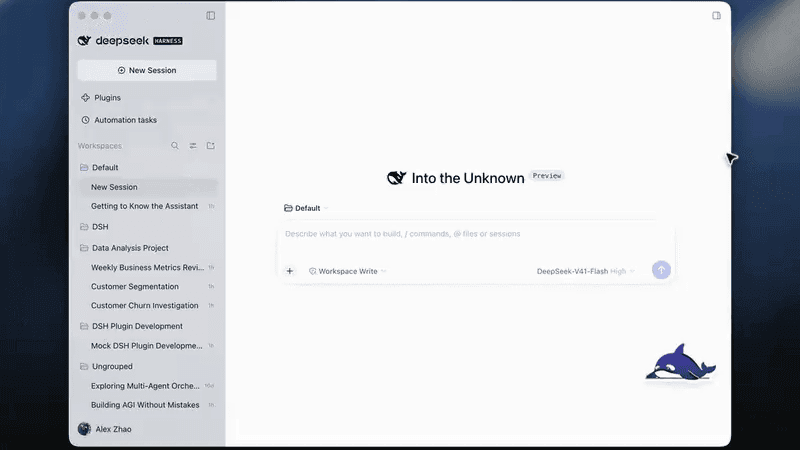Image resolution: width=800 pixels, height=450 pixels.
Task: Open Customer Churn Investigation session
Action: 148,306
